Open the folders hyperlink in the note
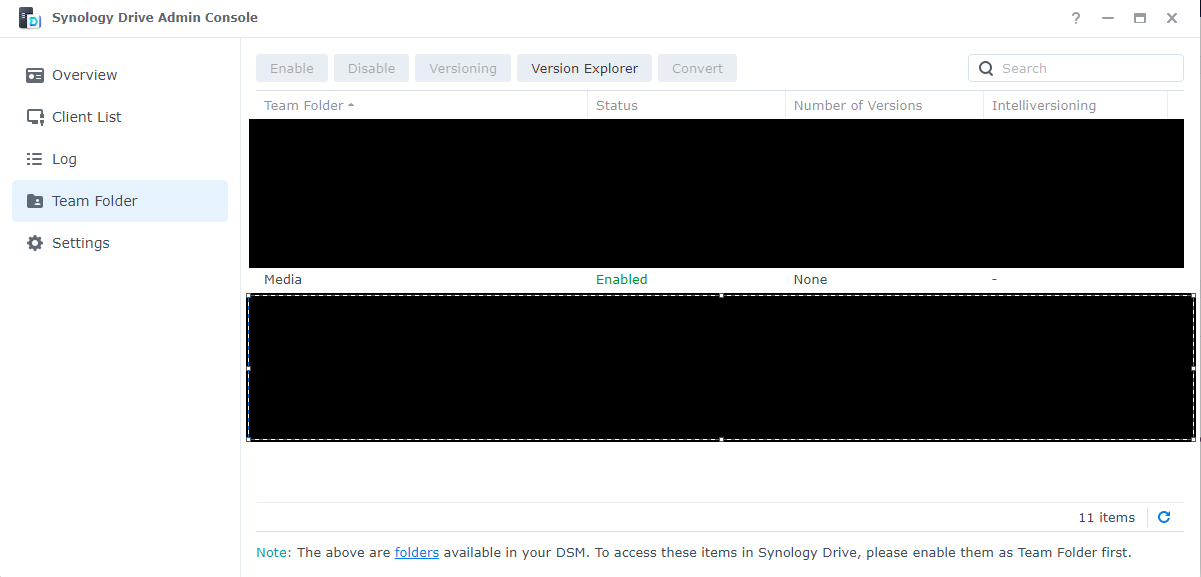 pos(416,552)
